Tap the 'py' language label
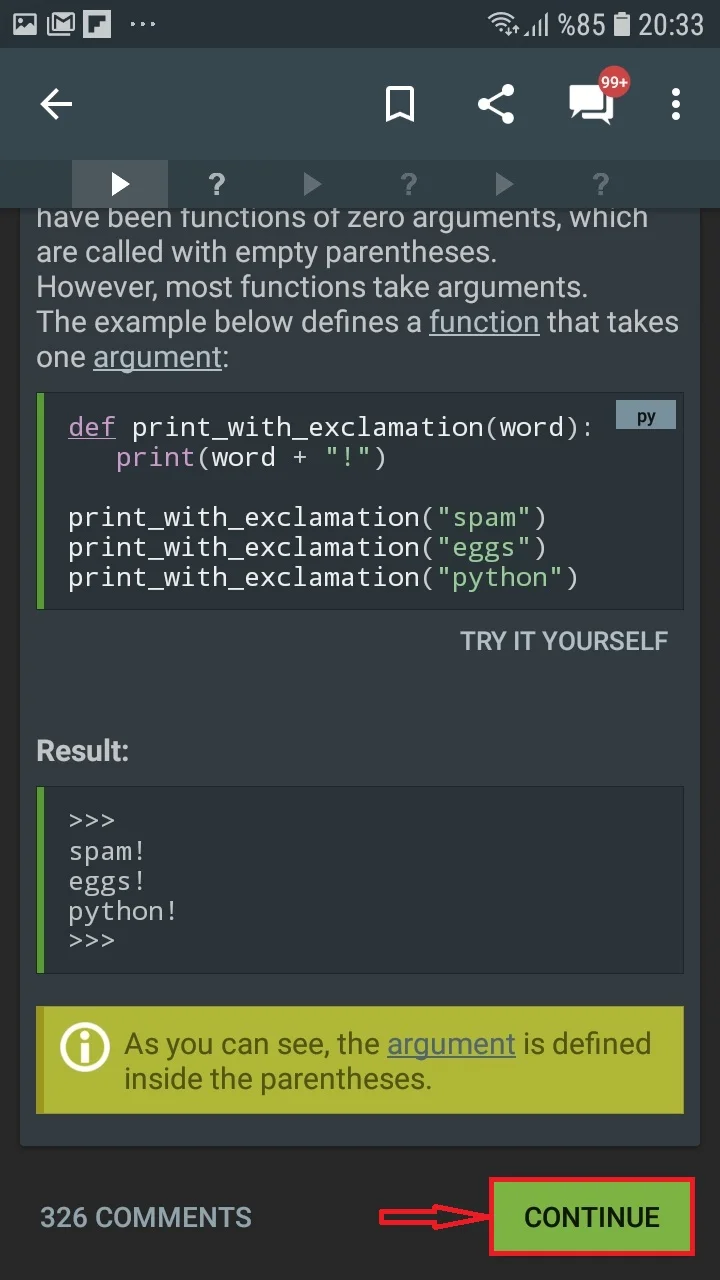This screenshot has width=720, height=1280. pyautogui.click(x=646, y=416)
